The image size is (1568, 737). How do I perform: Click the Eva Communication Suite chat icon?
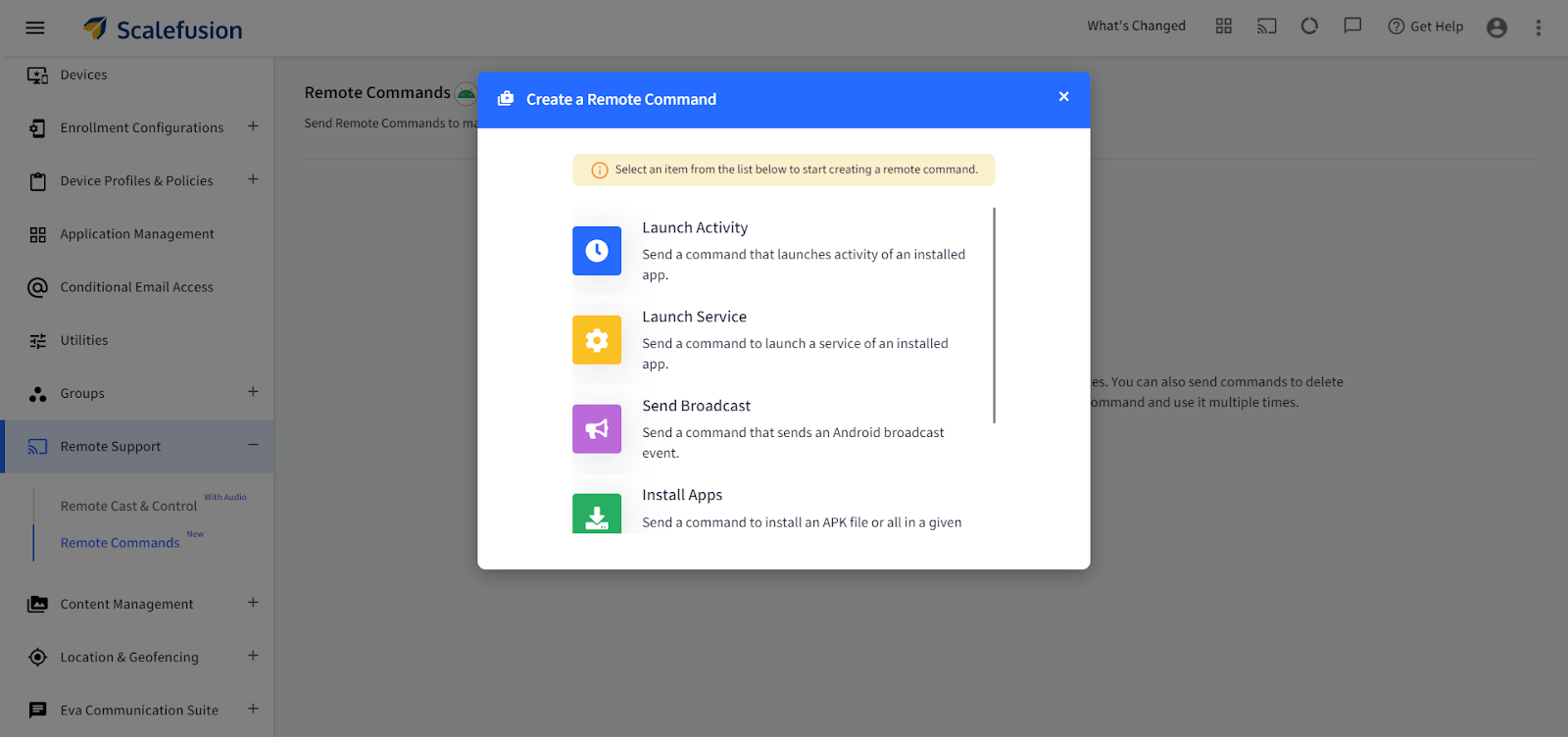(x=37, y=711)
